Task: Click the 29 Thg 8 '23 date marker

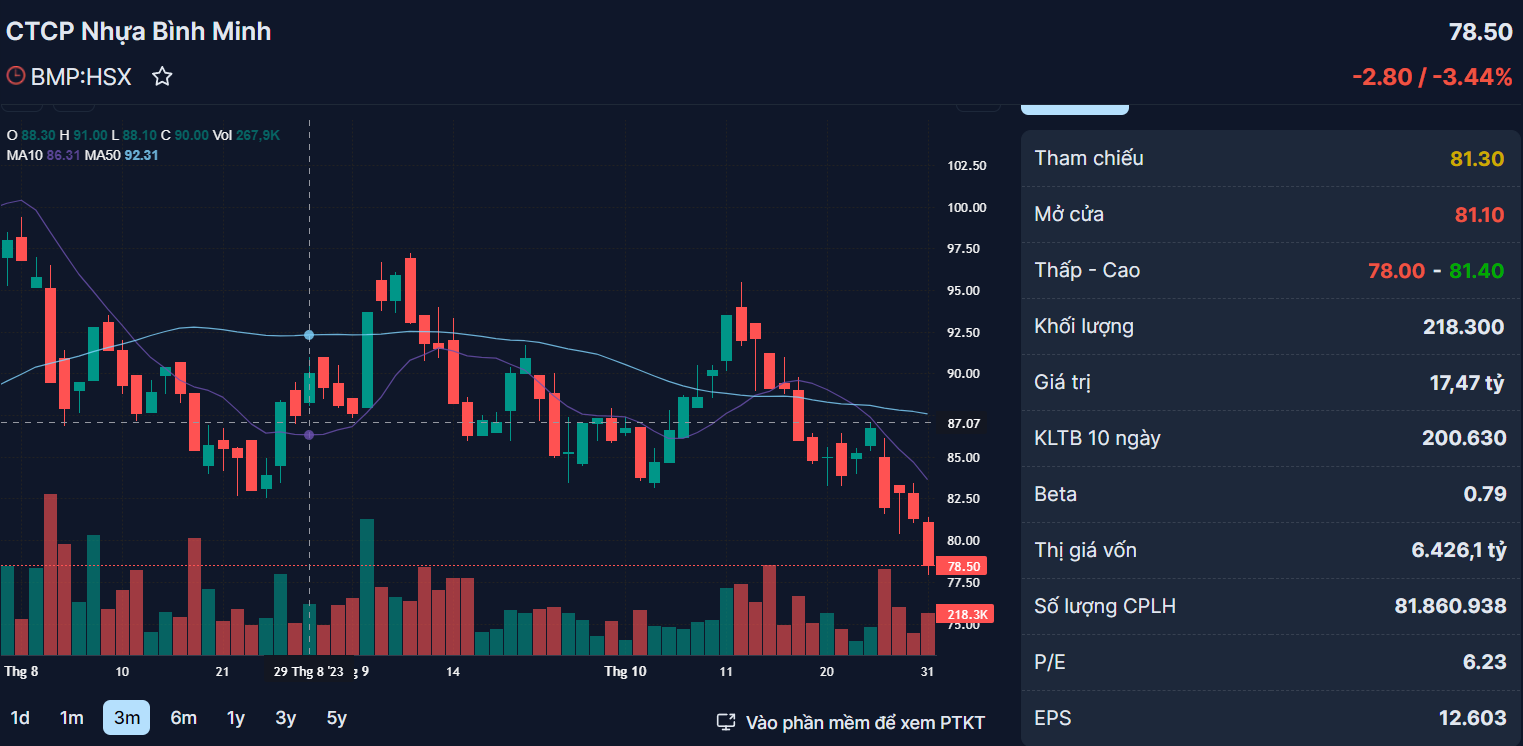Action: [x=309, y=671]
